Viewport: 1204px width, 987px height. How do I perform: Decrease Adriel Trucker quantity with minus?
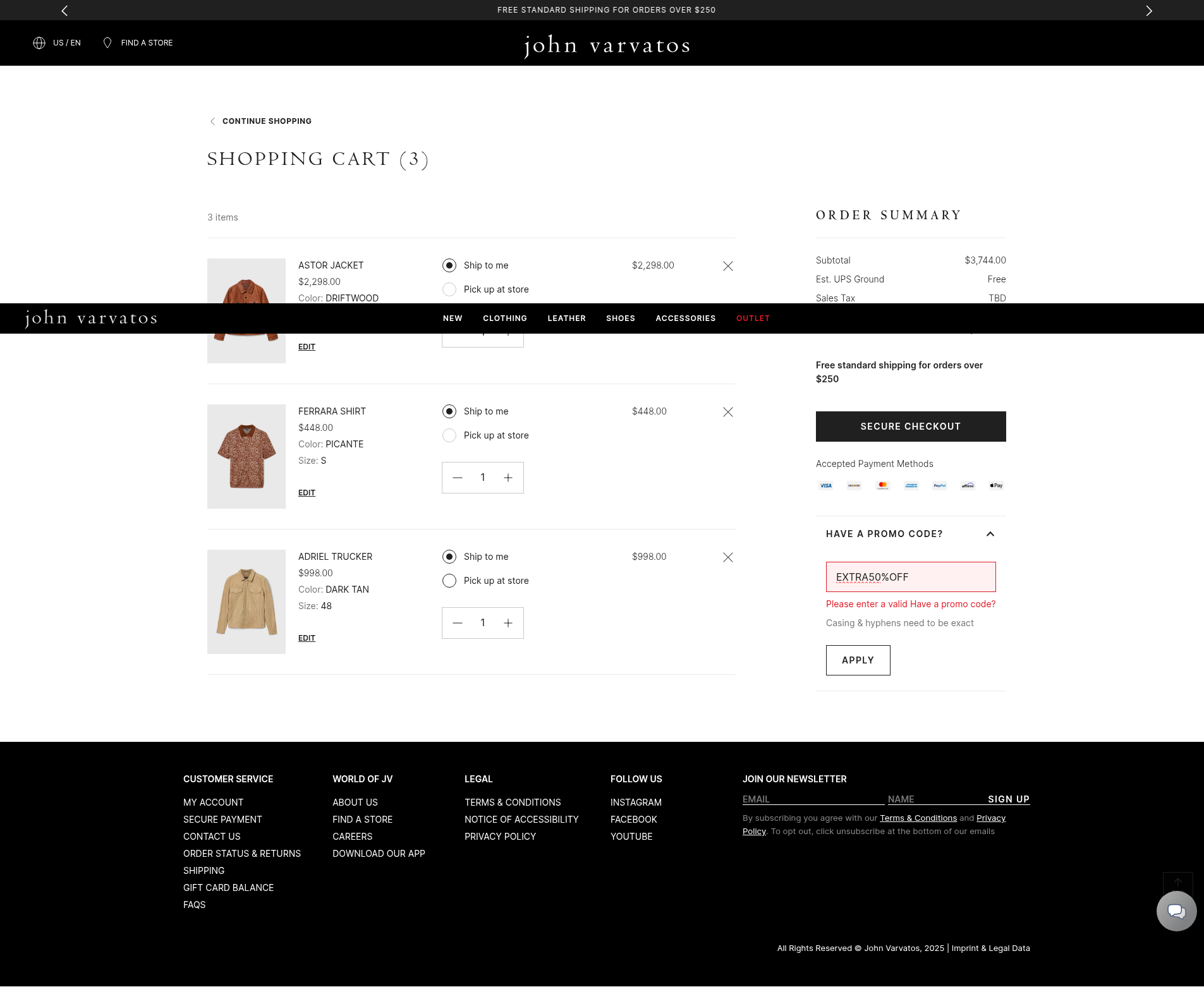[x=458, y=623]
